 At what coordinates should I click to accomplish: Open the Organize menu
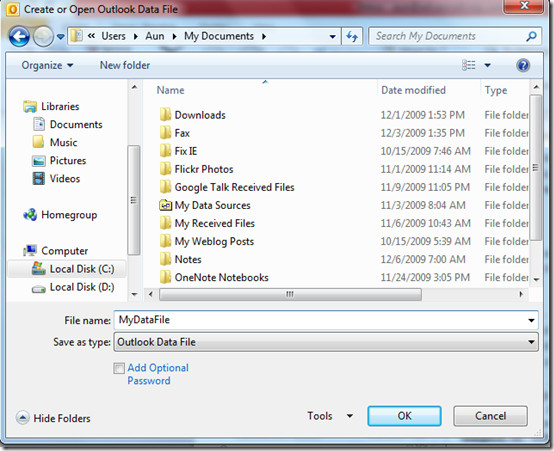pos(47,65)
